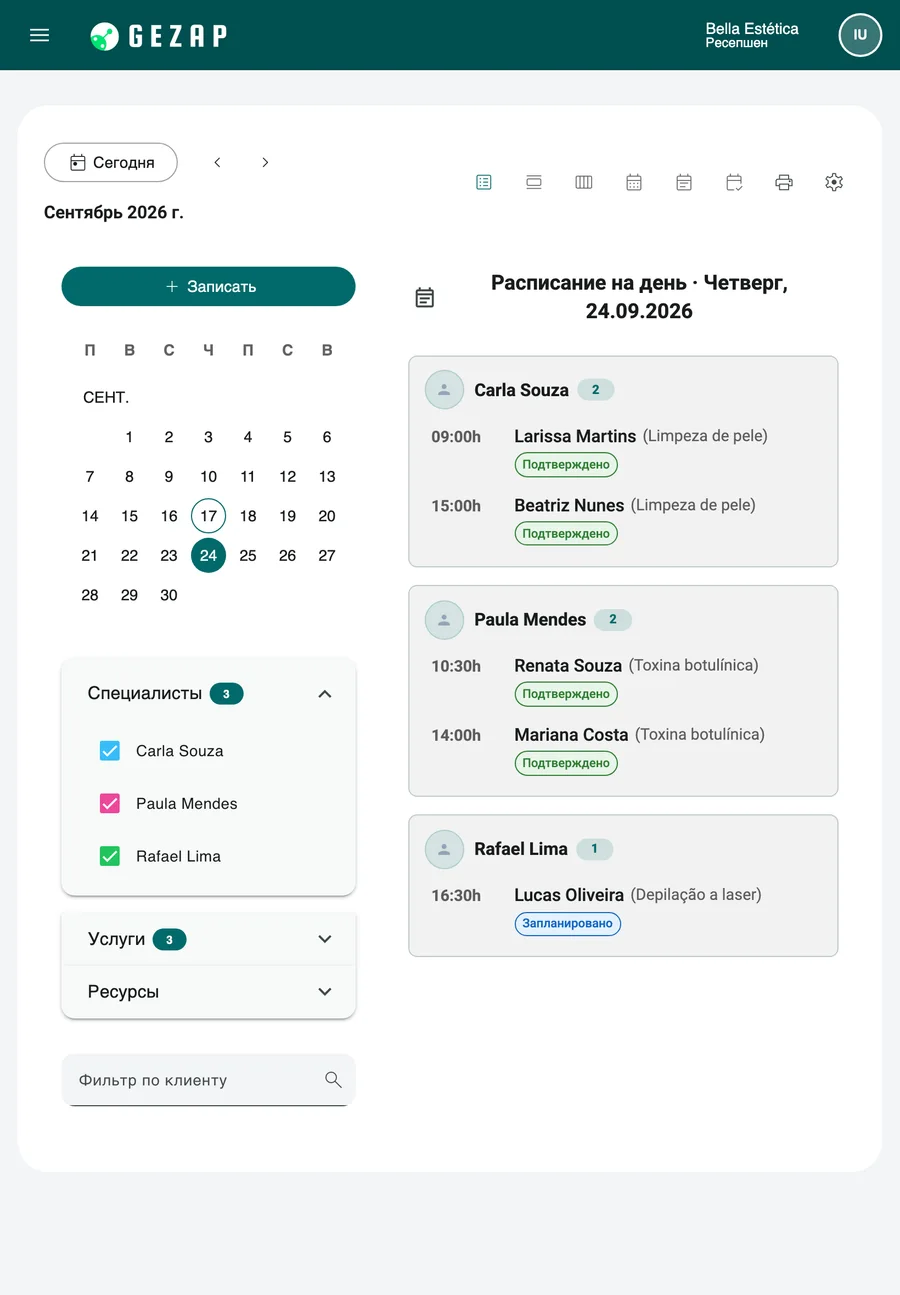Uncheck the Paula Mendes specialist checkbox
This screenshot has height=1295, width=900.
[110, 803]
